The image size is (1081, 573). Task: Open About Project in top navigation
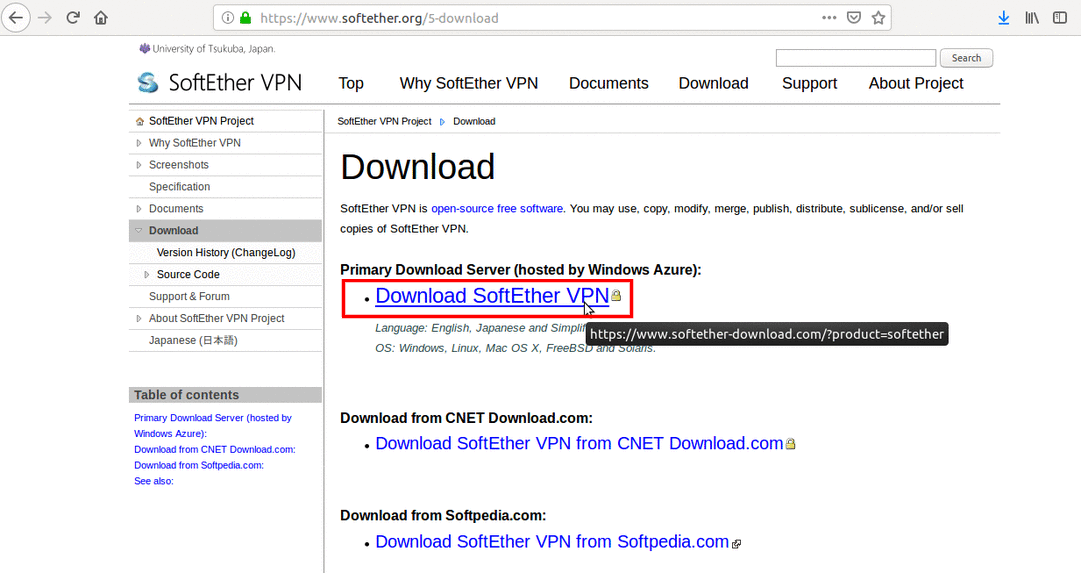coord(916,83)
